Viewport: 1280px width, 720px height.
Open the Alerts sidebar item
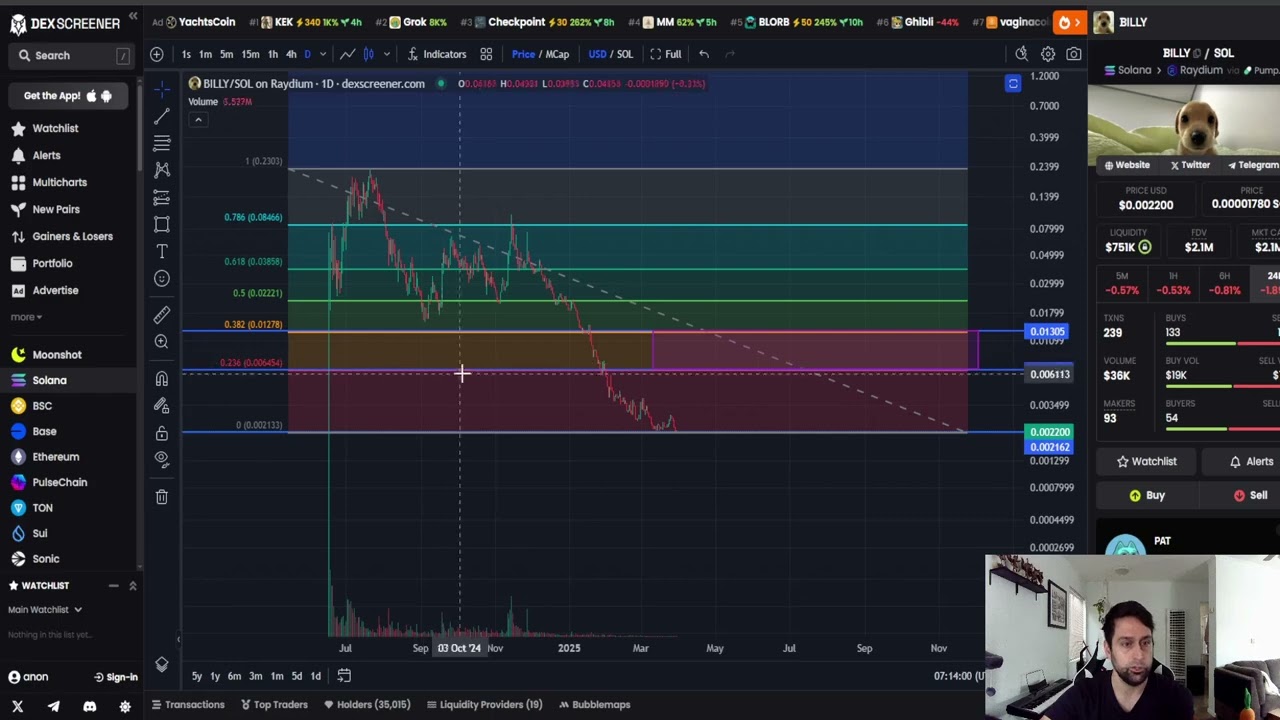46,155
